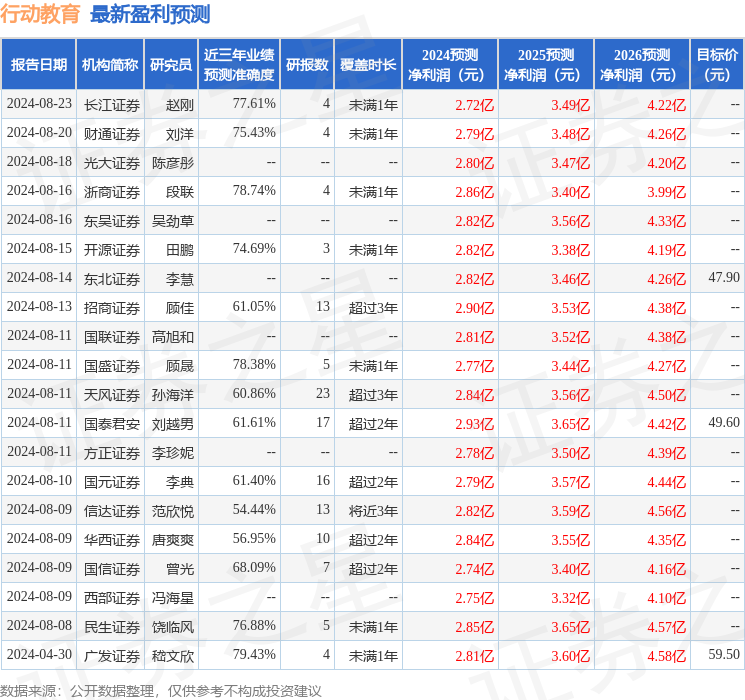
Task: Click researcher 嵇文欣
Action: click(x=173, y=656)
